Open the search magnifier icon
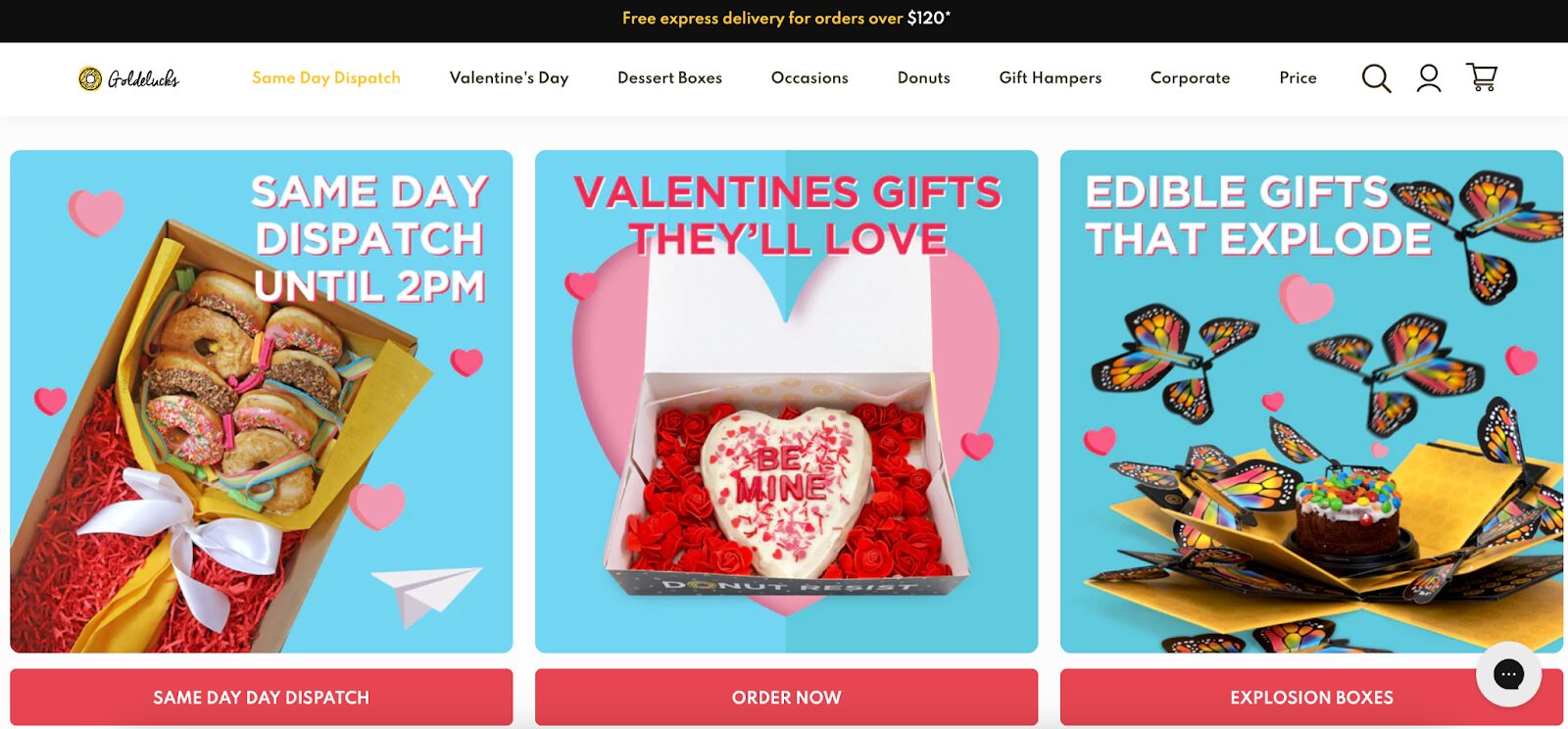The width and height of the screenshot is (1568, 729). (1376, 78)
